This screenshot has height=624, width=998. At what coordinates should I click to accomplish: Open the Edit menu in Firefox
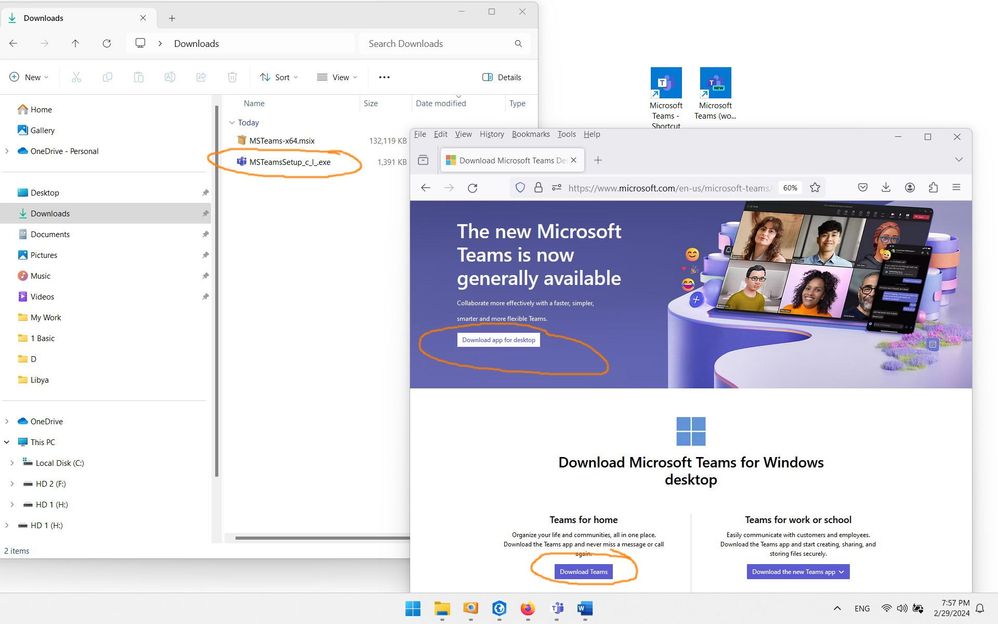(440, 134)
